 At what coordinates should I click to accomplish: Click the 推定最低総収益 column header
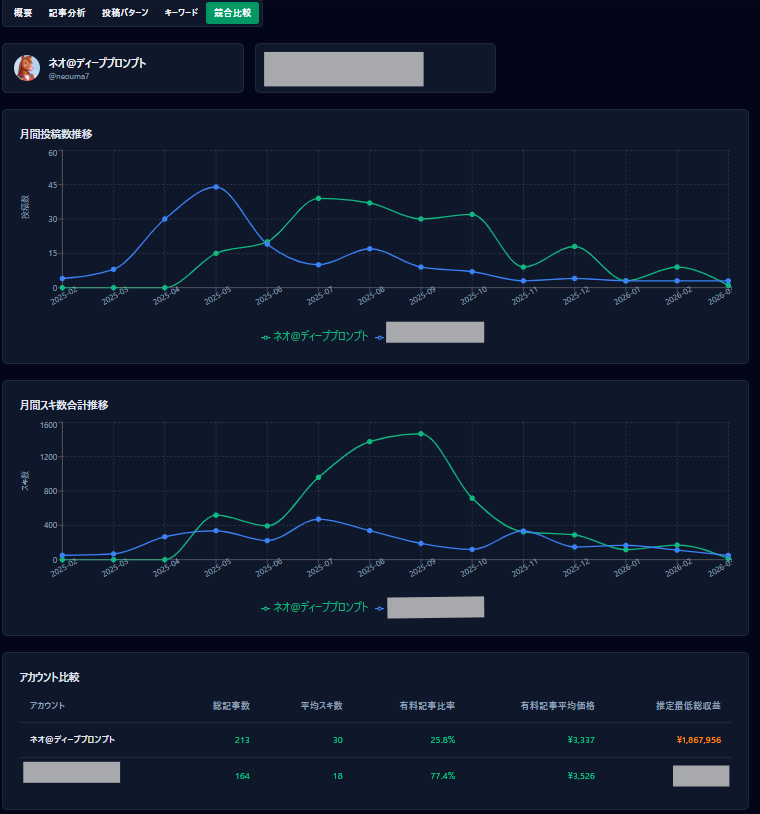(x=688, y=706)
